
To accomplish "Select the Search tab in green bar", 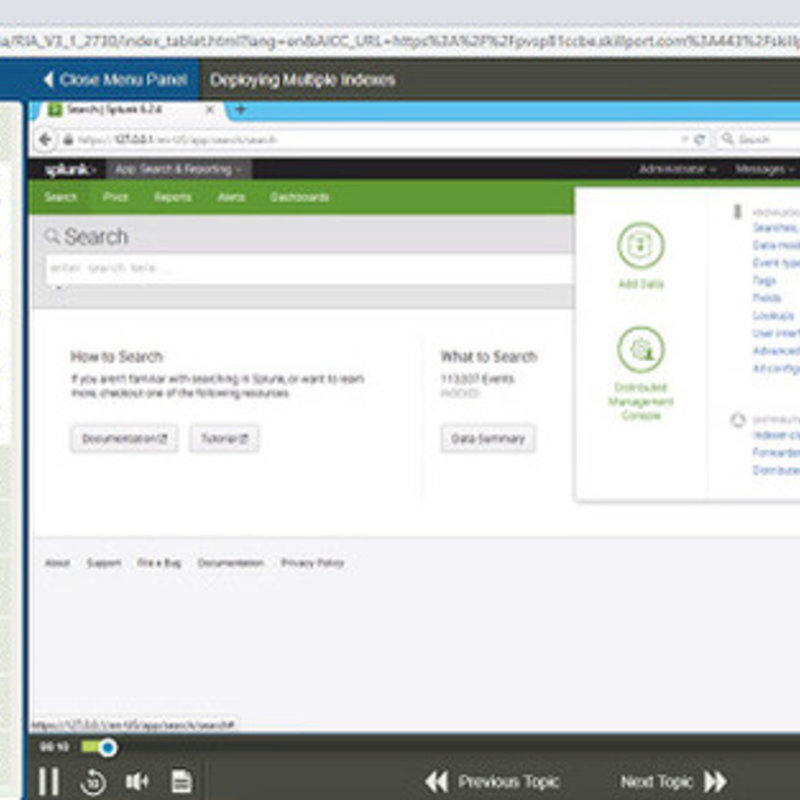I will (x=60, y=197).
